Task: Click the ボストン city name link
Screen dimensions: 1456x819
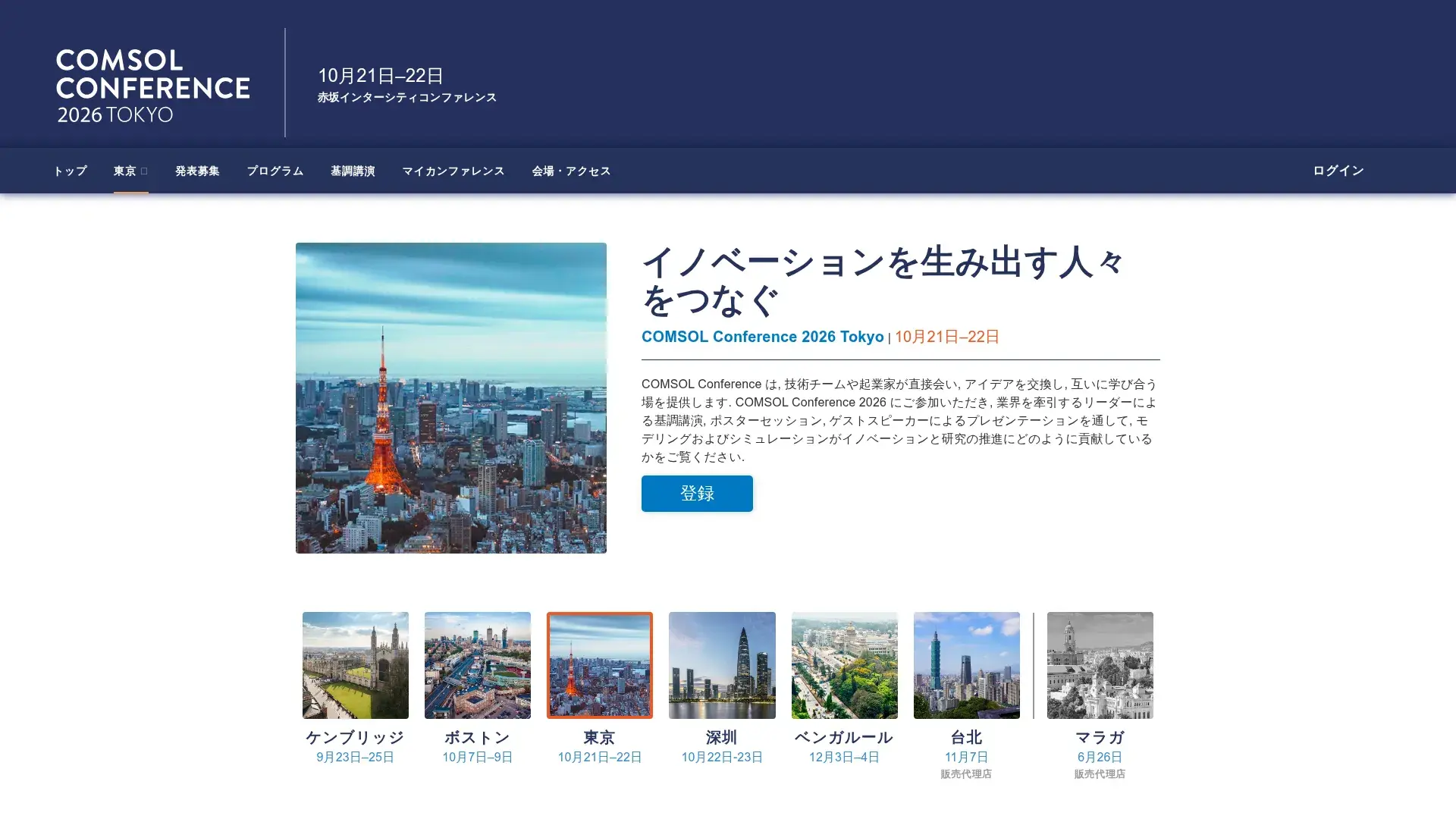Action: click(477, 737)
